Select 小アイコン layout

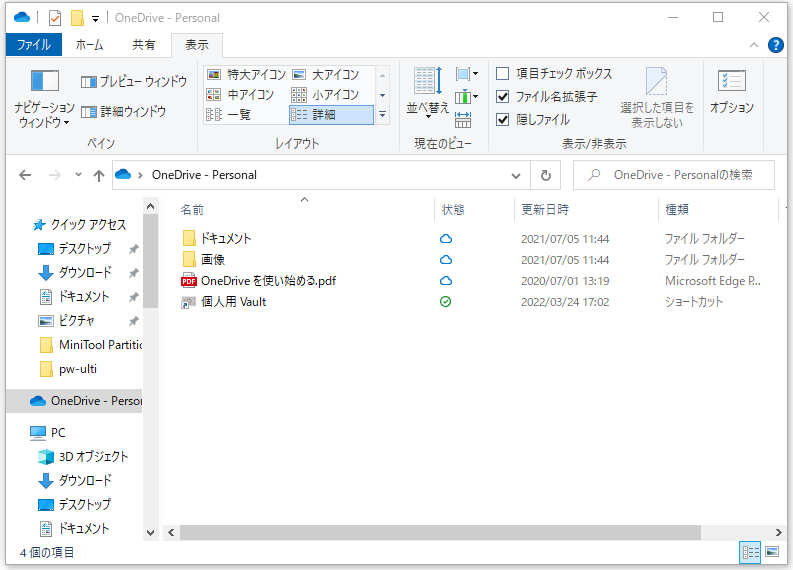[326, 95]
